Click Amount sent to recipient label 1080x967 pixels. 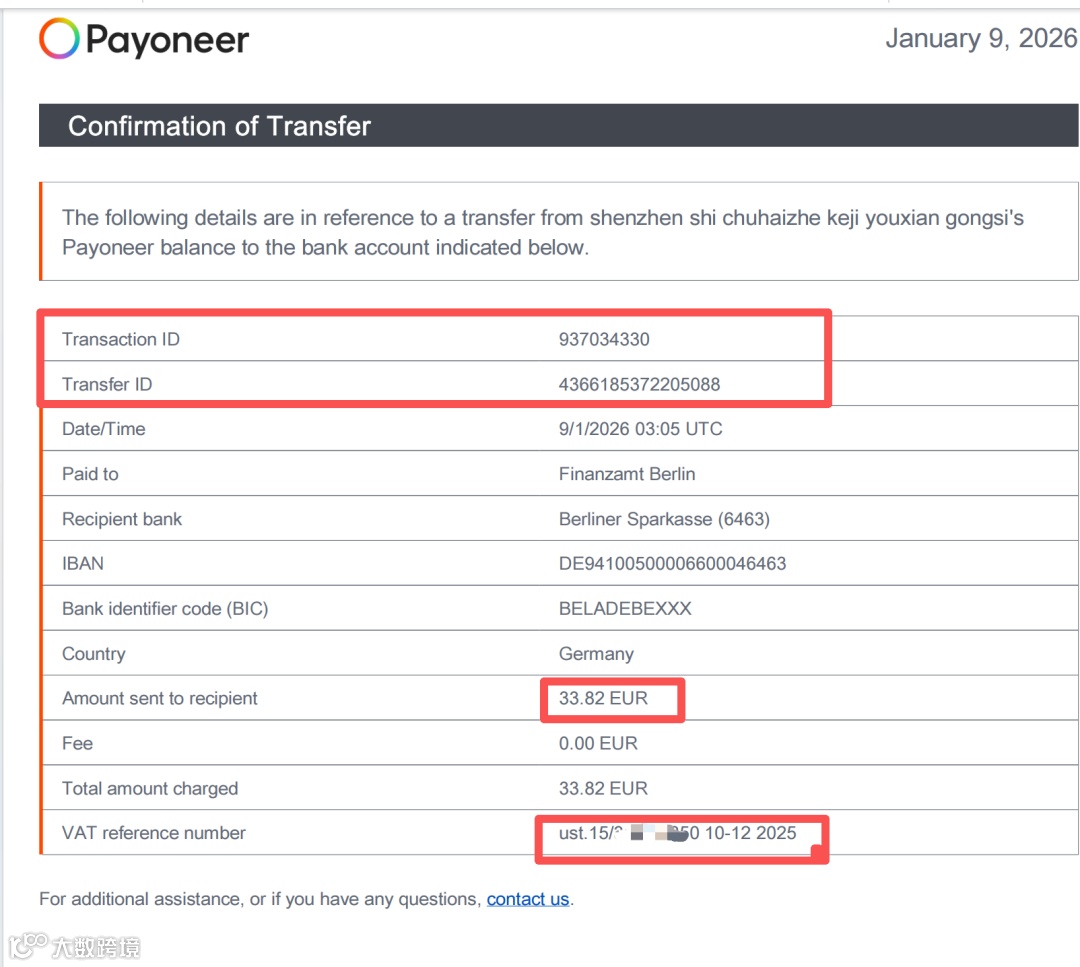coord(160,698)
